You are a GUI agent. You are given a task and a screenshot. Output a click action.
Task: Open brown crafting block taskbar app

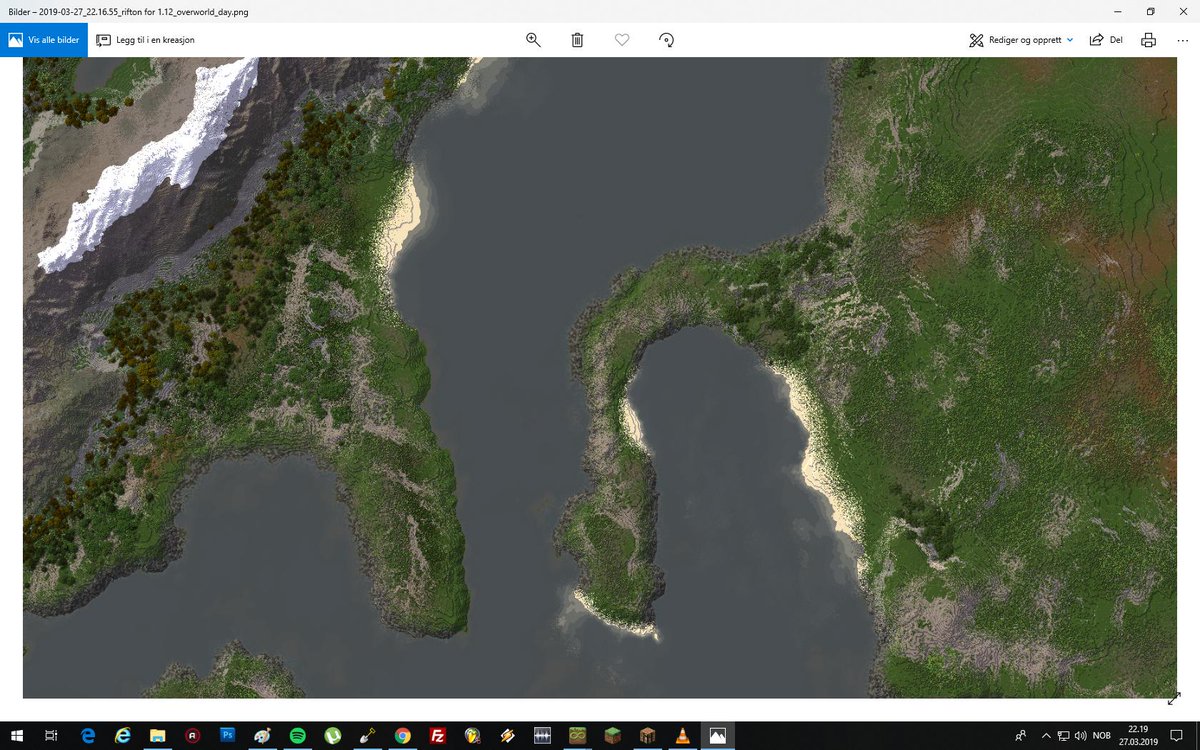[x=647, y=736]
